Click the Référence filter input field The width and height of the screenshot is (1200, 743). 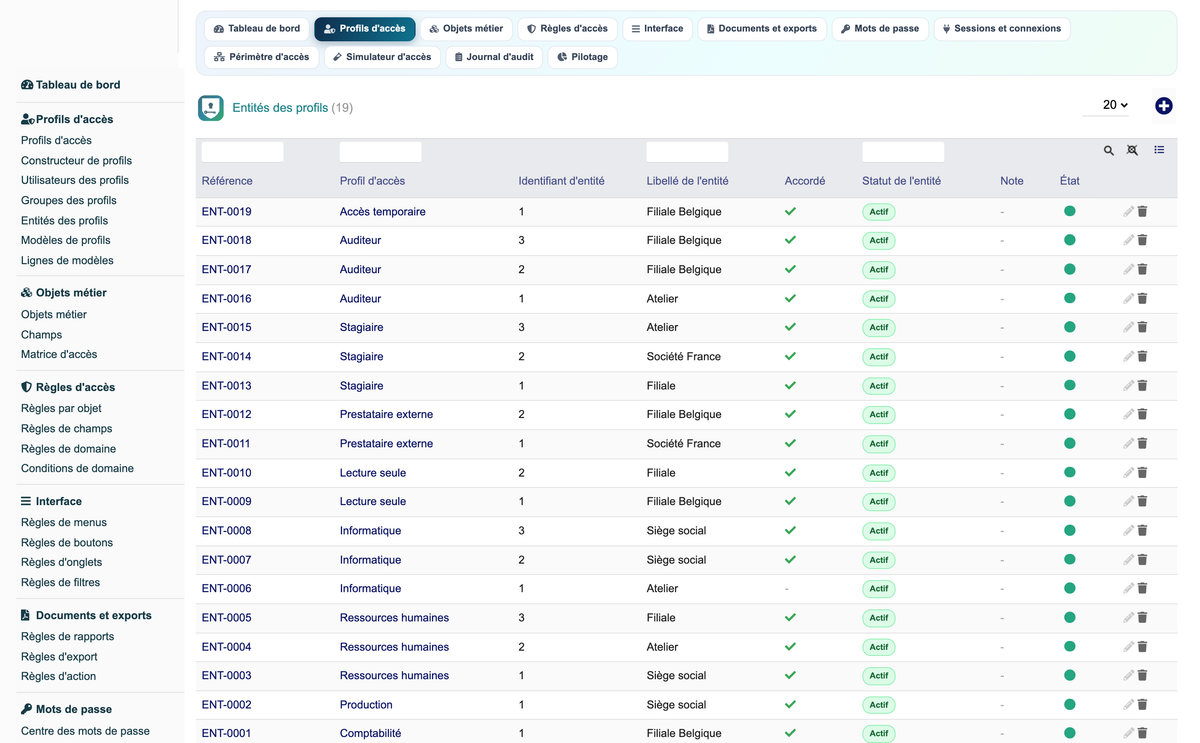coord(243,152)
